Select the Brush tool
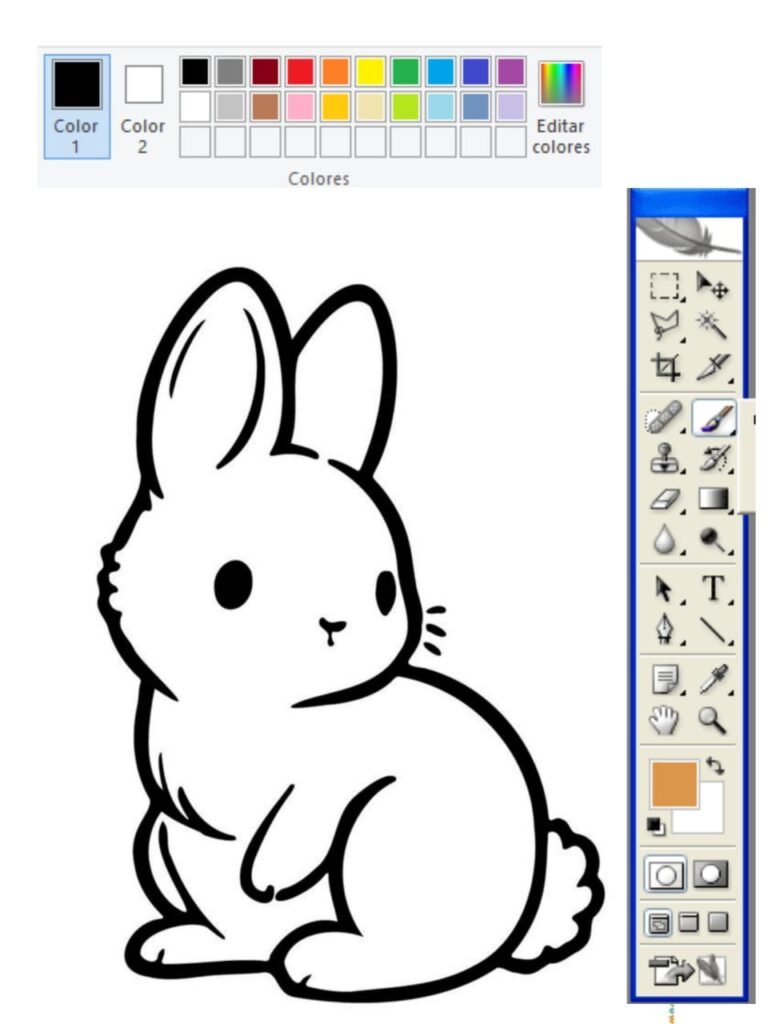Viewport: 768px width, 1024px height. pos(714,417)
